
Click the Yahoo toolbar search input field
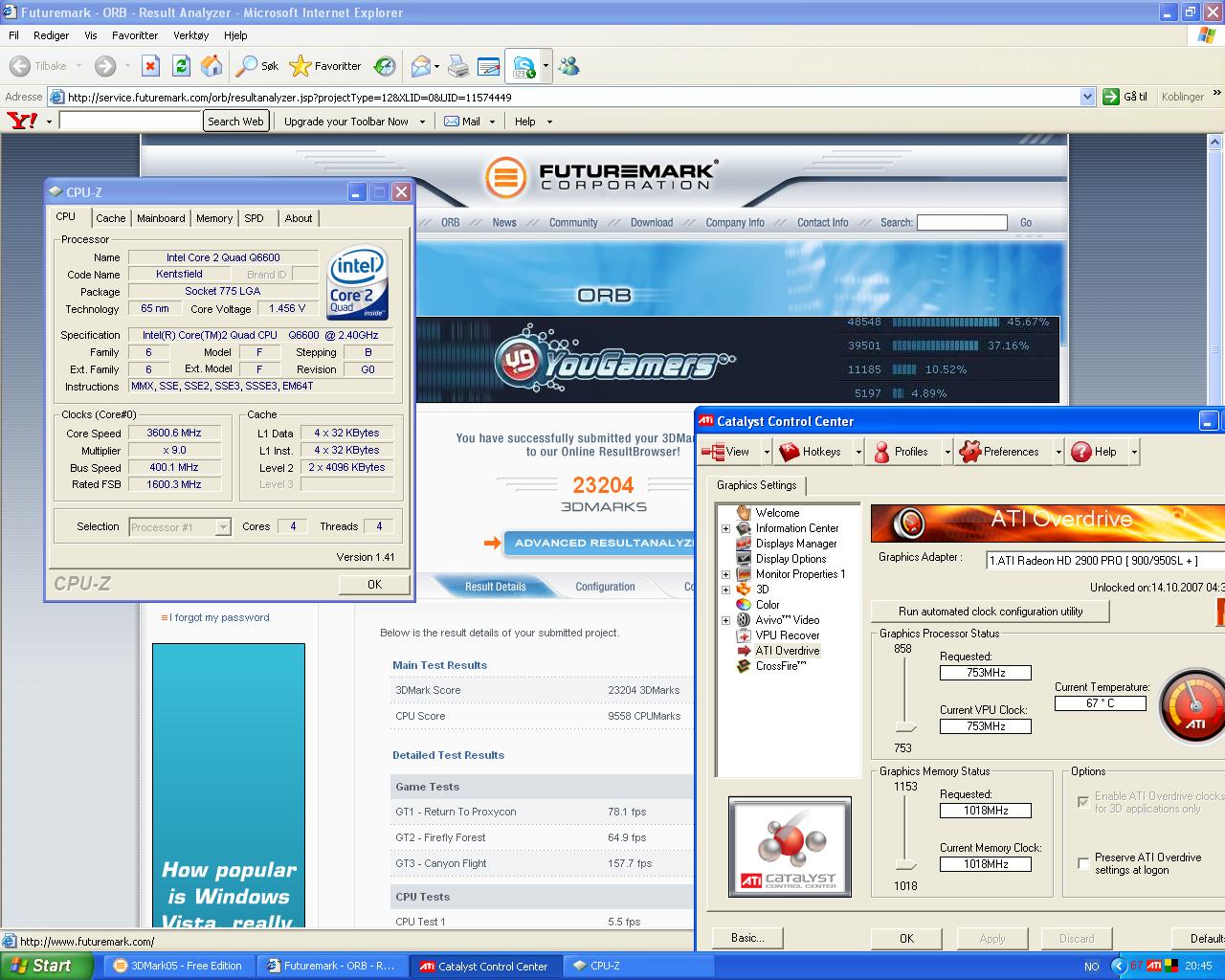130,122
